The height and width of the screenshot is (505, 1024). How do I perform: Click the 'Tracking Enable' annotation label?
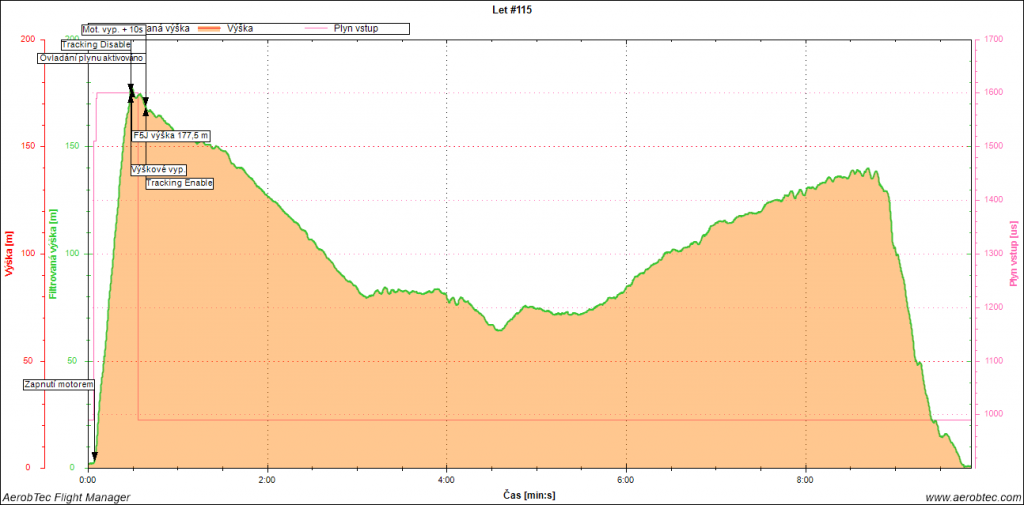[180, 183]
